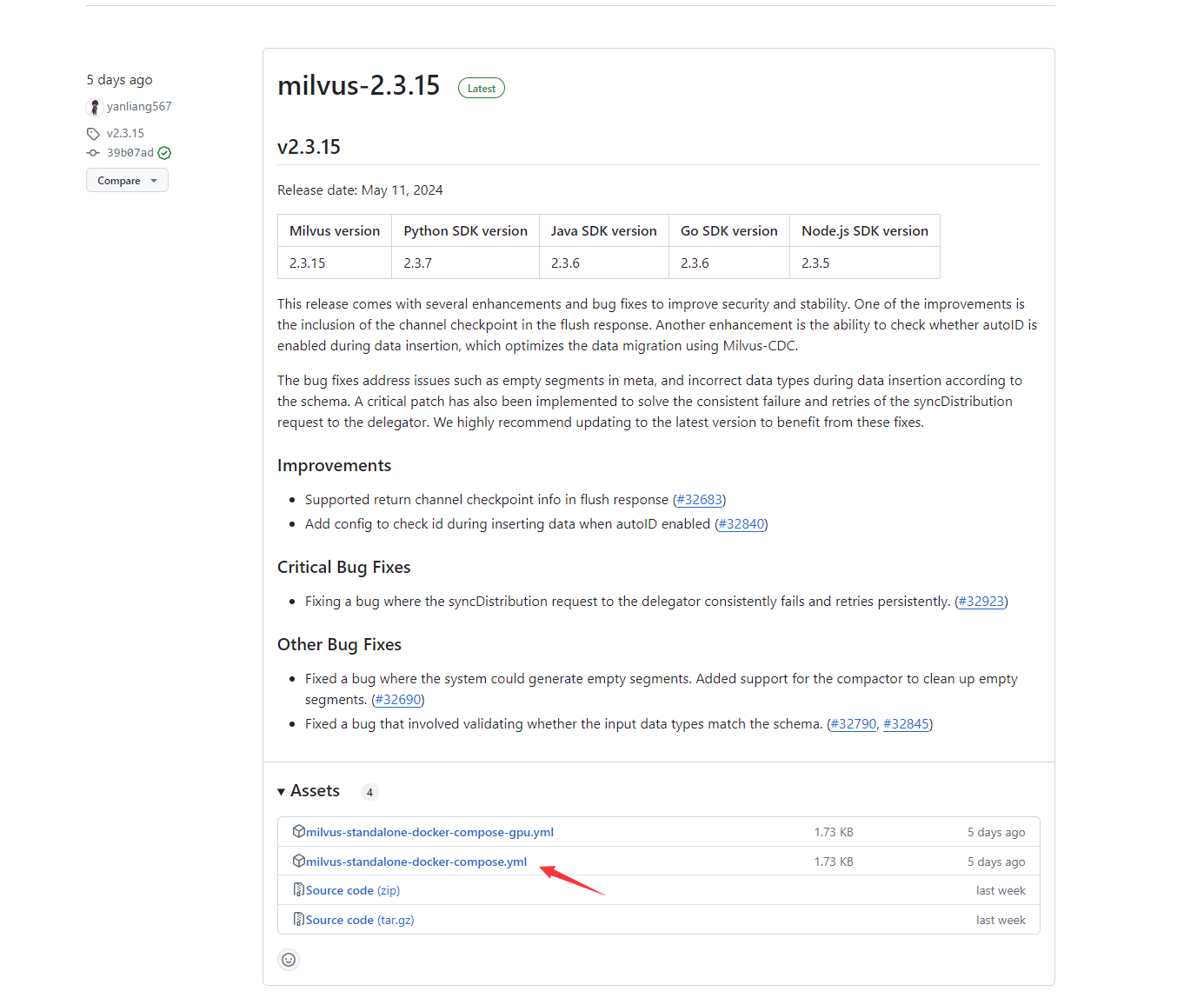Click the yanliang567 avatar icon
This screenshot has width=1204, height=998.
(95, 107)
